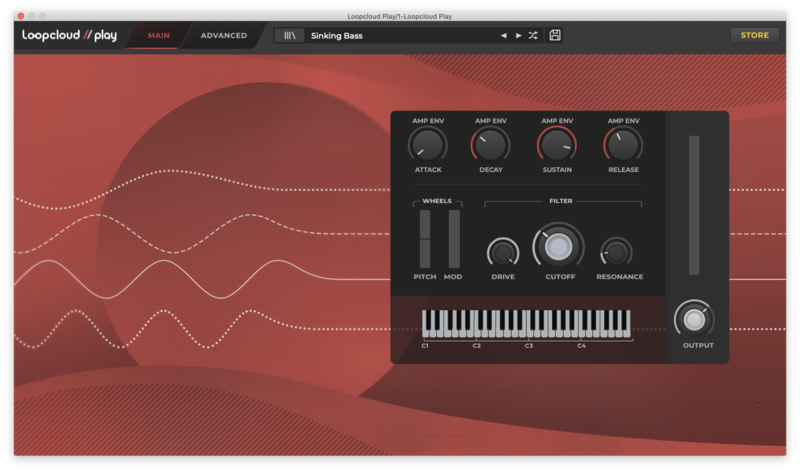Open the Sinking Bass preset name field
The width and height of the screenshot is (800, 472).
400,36
